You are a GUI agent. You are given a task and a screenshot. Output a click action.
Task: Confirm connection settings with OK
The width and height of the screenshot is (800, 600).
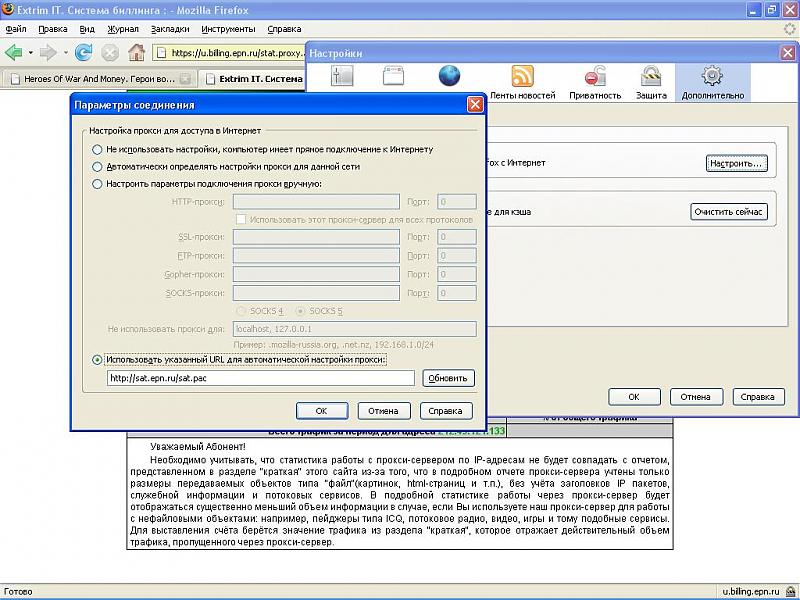pos(322,411)
